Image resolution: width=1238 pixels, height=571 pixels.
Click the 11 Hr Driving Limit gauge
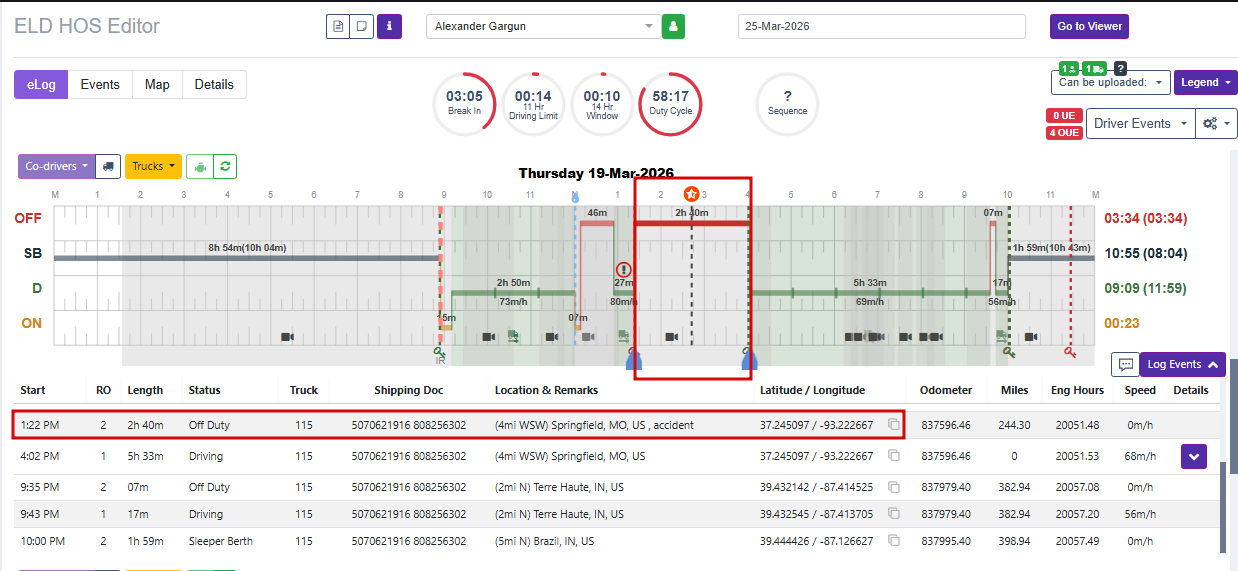click(533, 103)
